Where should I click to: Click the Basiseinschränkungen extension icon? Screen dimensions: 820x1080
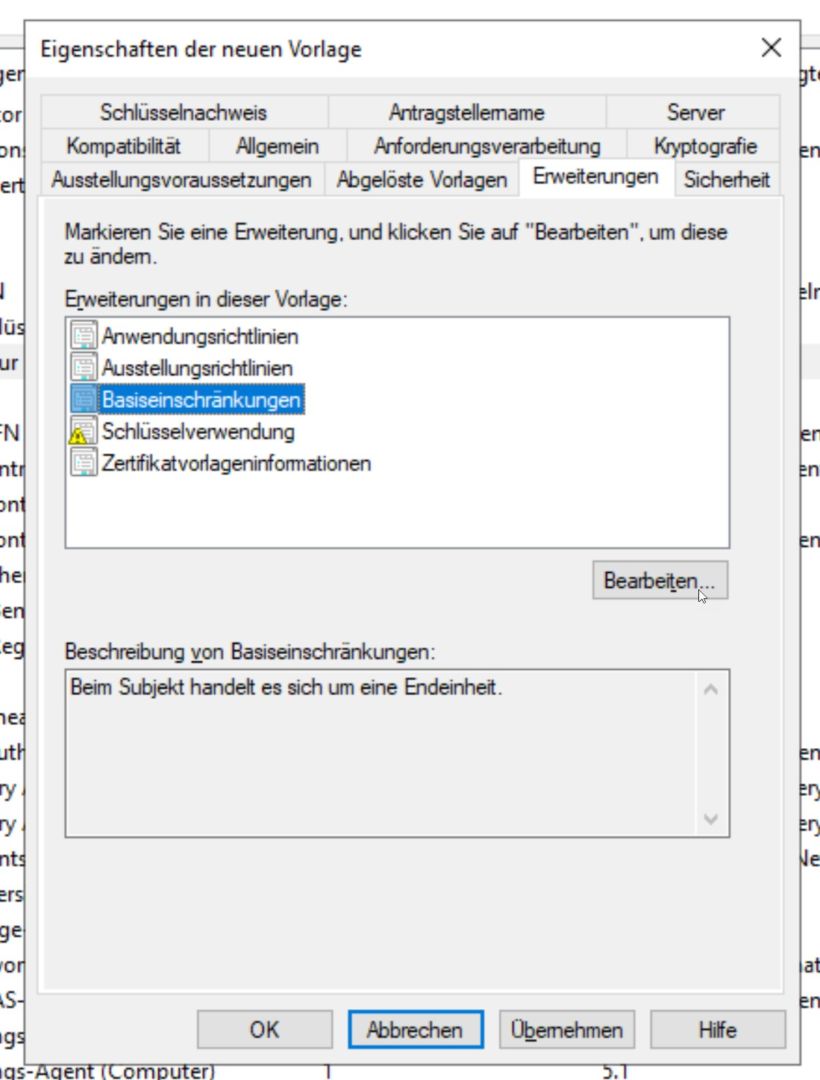tap(84, 399)
